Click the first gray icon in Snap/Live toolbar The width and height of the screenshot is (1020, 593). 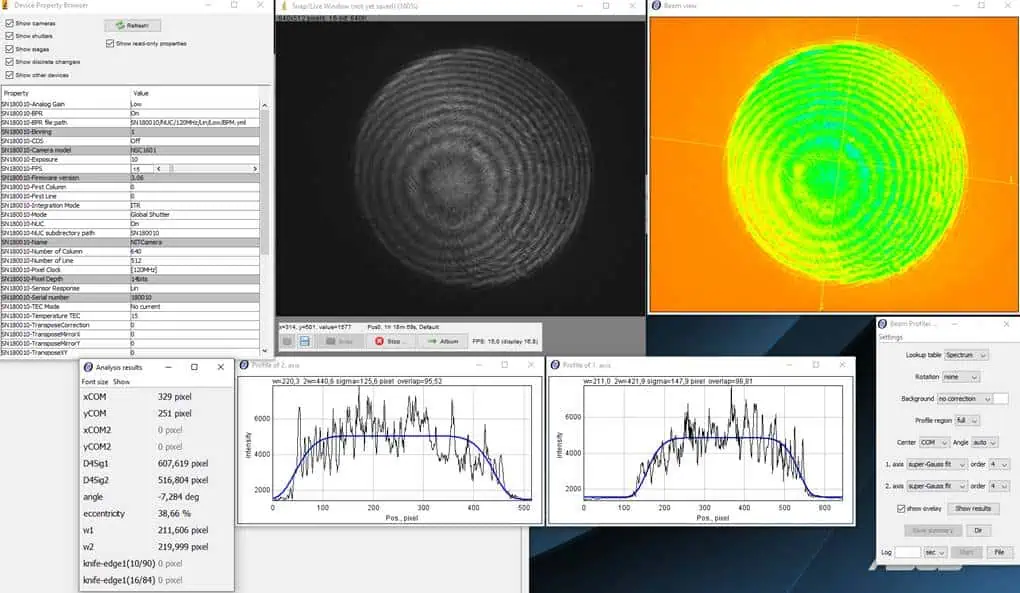tap(286, 341)
